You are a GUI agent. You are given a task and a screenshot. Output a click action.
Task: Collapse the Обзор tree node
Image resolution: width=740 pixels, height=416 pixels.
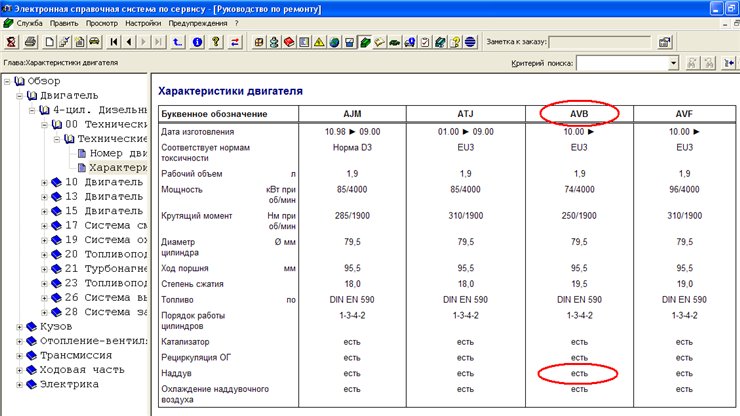pyautogui.click(x=7, y=82)
